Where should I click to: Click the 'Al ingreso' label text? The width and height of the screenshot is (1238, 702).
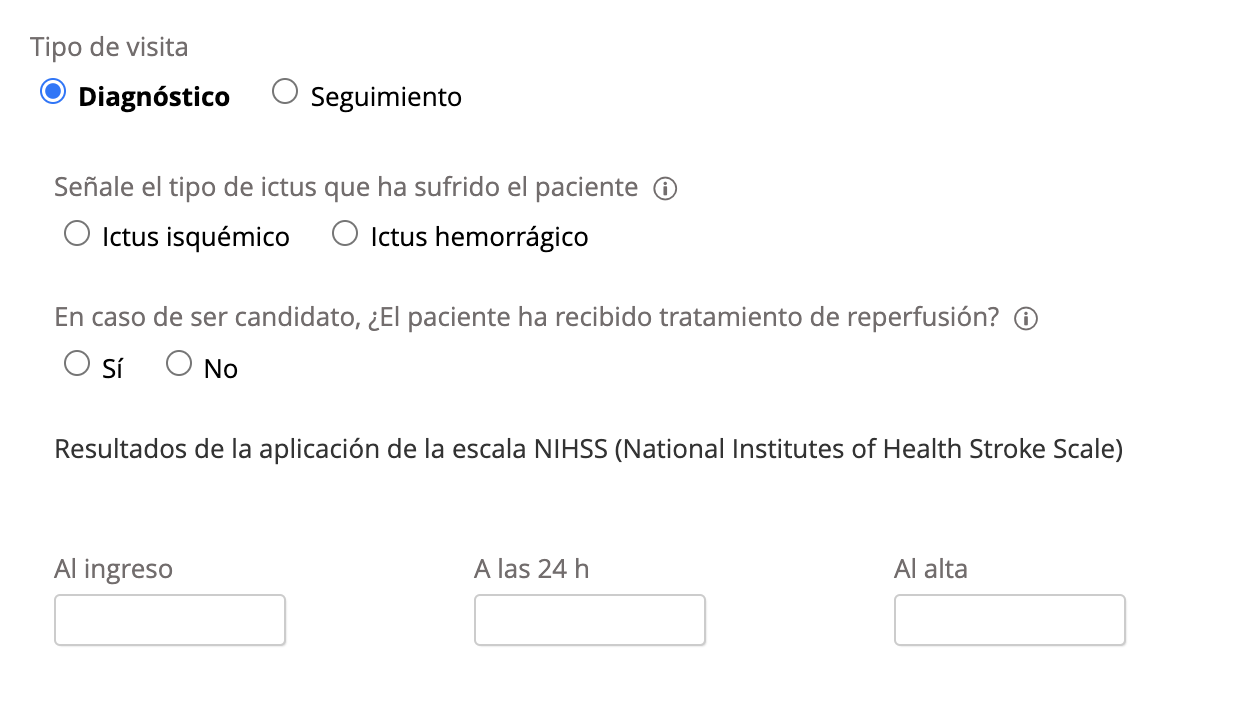tap(113, 570)
